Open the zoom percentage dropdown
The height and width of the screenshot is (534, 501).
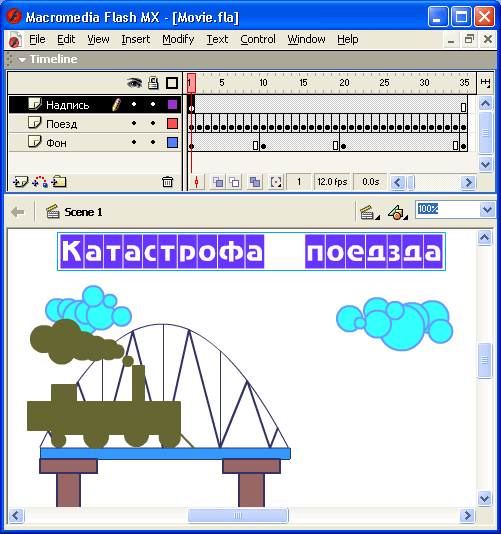[487, 209]
